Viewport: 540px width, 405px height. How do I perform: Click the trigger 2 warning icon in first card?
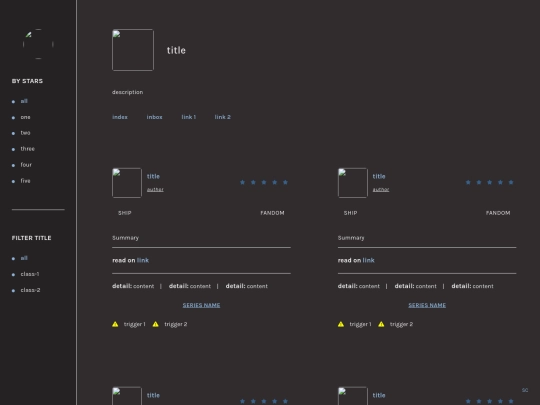coord(156,324)
